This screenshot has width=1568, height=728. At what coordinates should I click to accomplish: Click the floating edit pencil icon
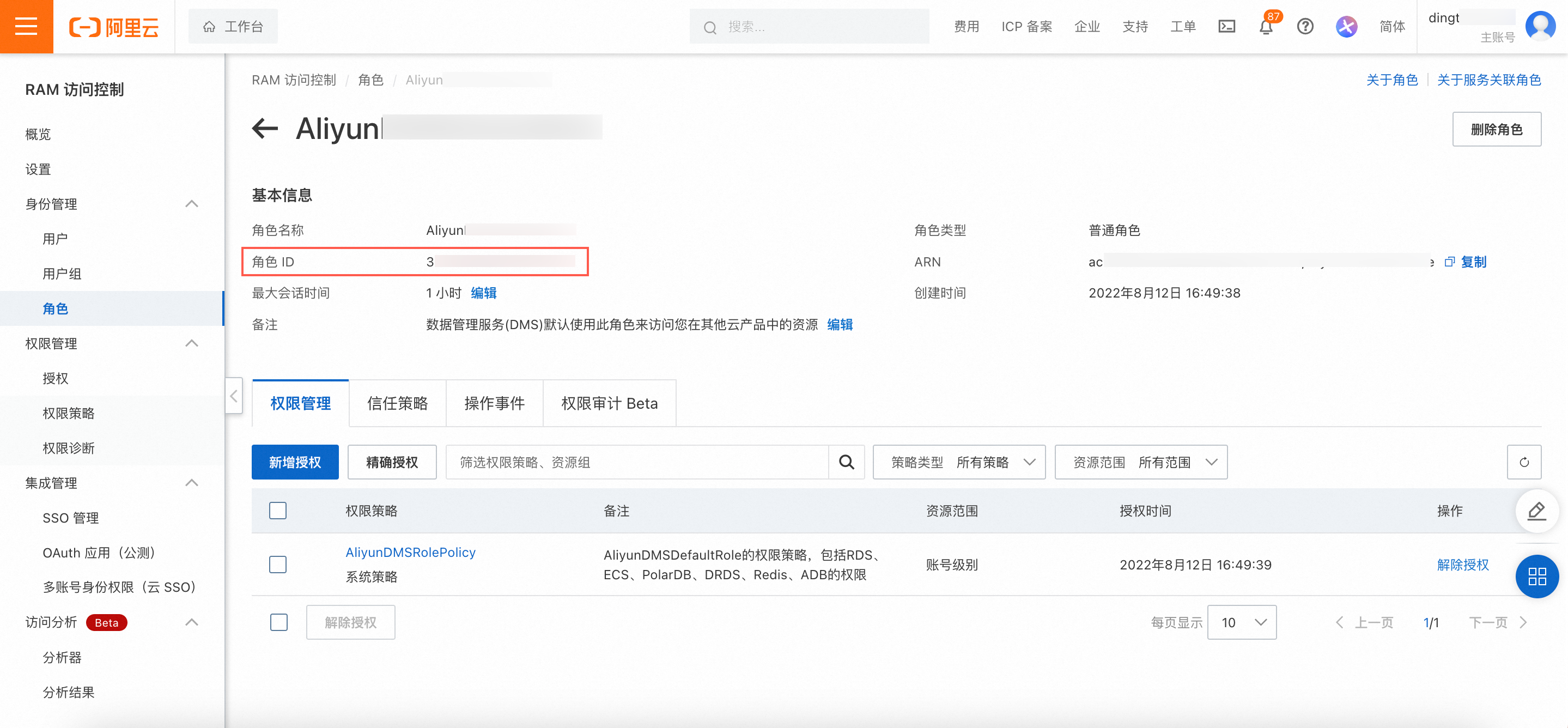point(1536,511)
